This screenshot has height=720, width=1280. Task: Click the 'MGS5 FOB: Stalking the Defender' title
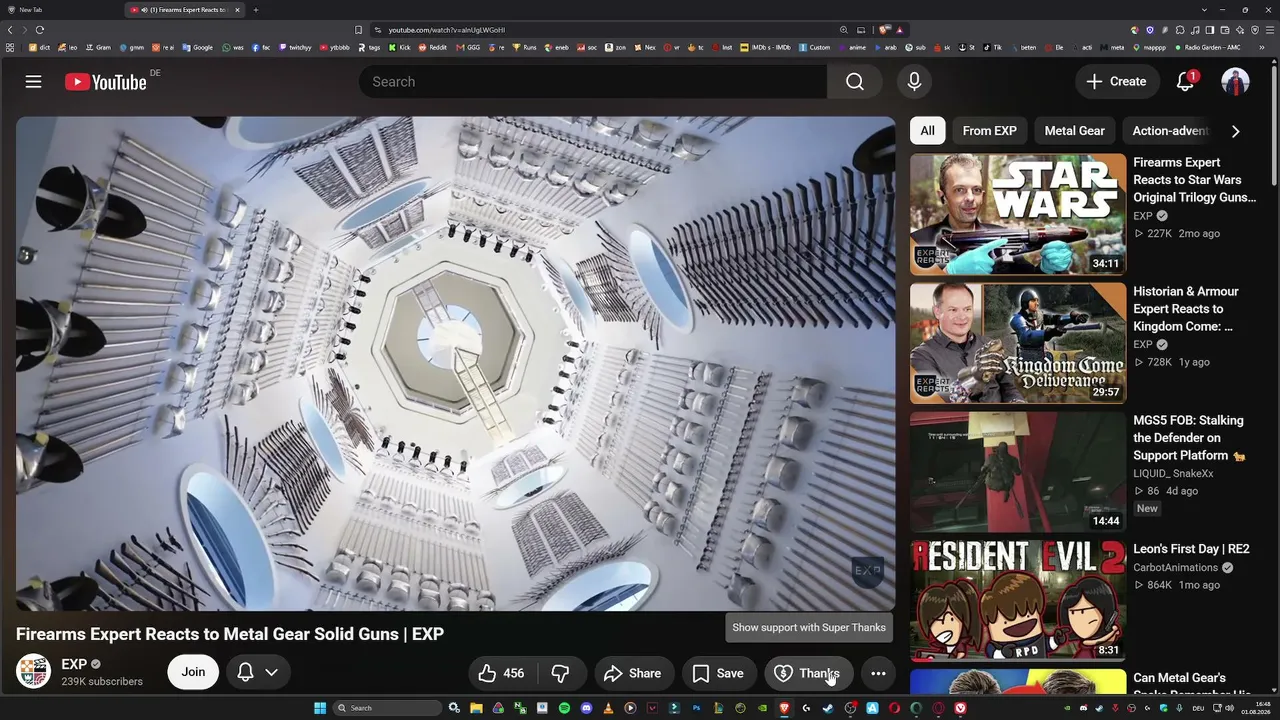(x=1188, y=438)
